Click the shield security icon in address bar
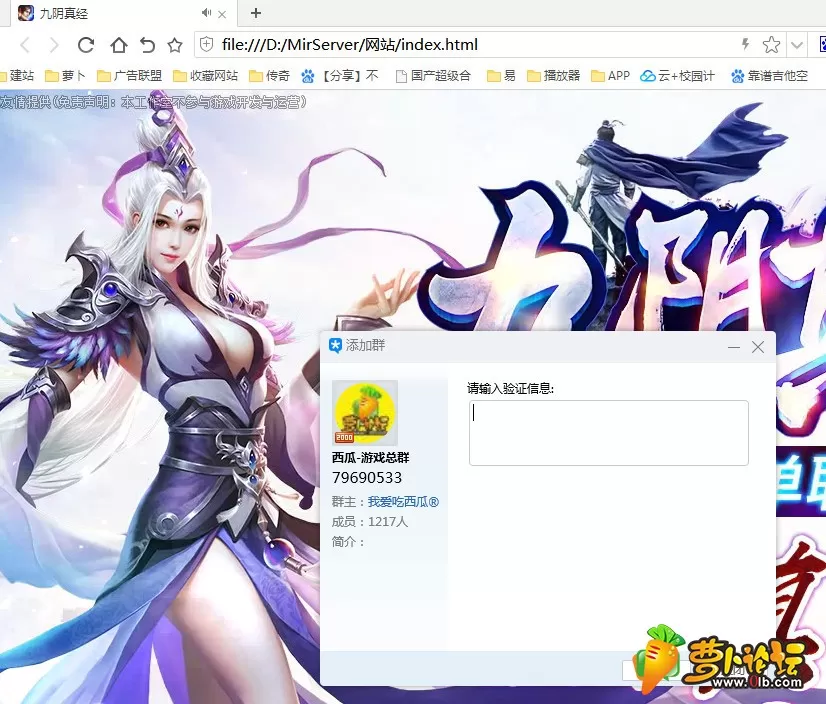Viewport: 826px width, 704px height. (x=207, y=44)
